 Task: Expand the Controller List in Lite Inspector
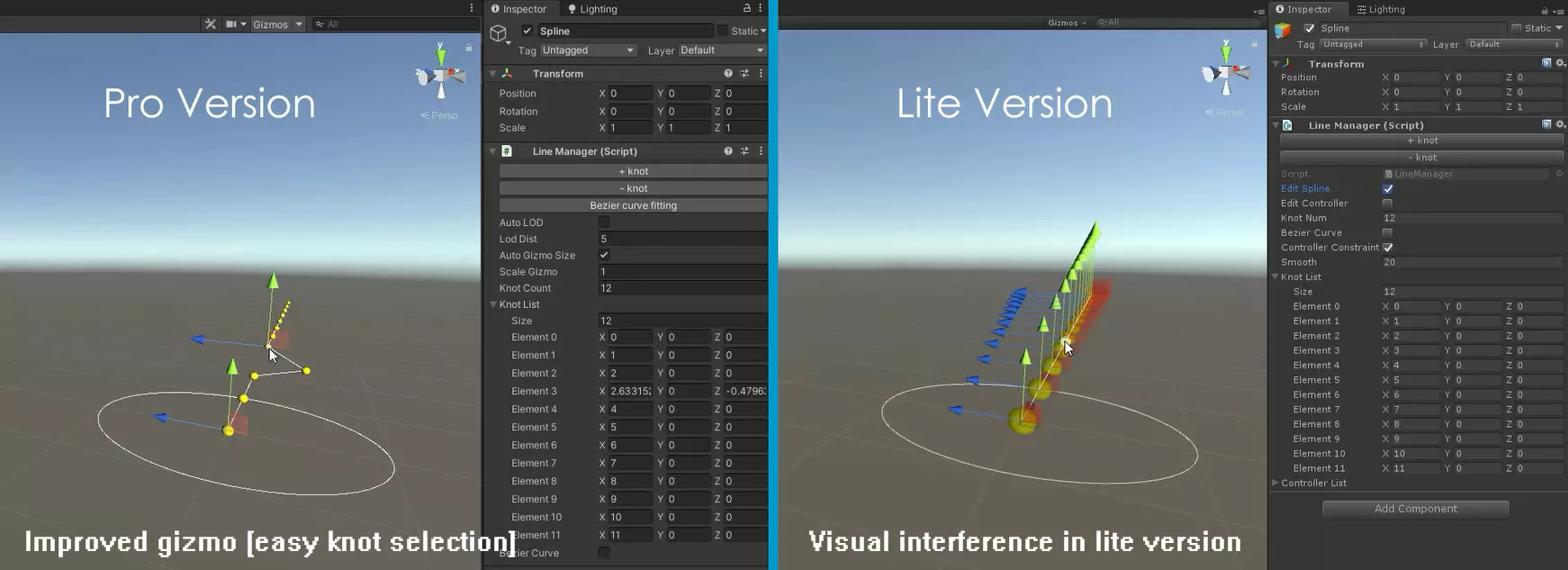click(x=1275, y=483)
